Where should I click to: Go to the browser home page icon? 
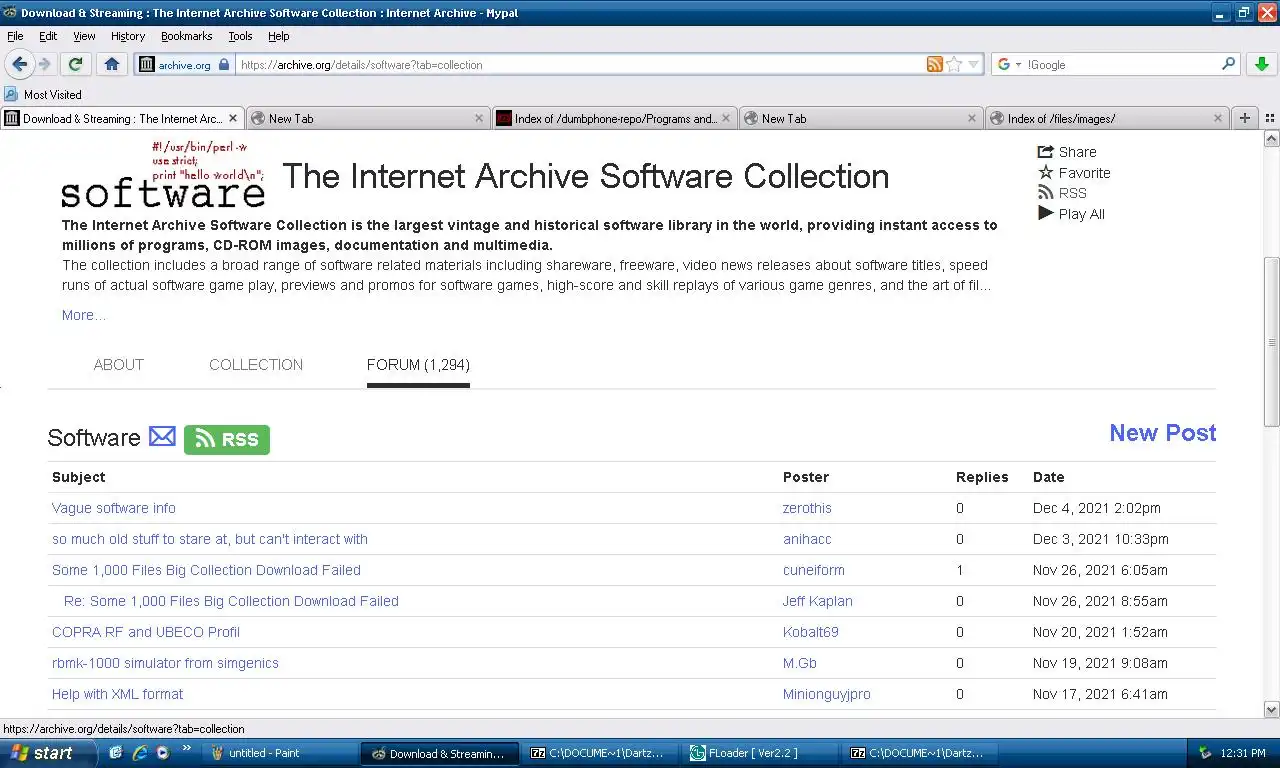point(111,64)
